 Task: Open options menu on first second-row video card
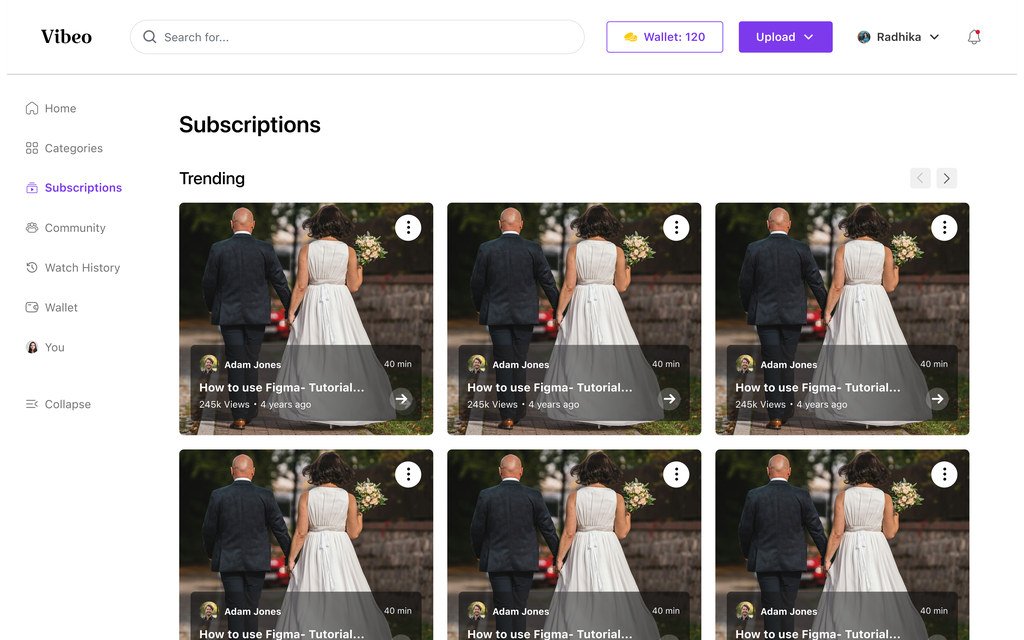(x=408, y=475)
